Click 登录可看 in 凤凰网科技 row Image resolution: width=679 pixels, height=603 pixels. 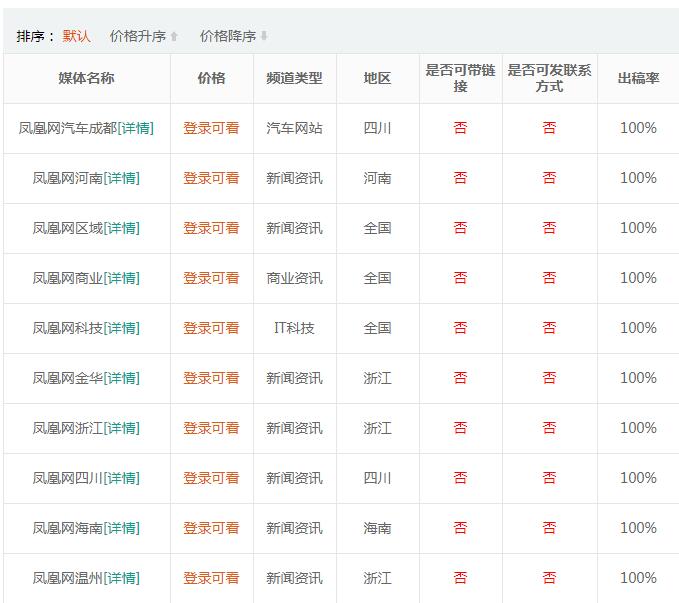(211, 328)
